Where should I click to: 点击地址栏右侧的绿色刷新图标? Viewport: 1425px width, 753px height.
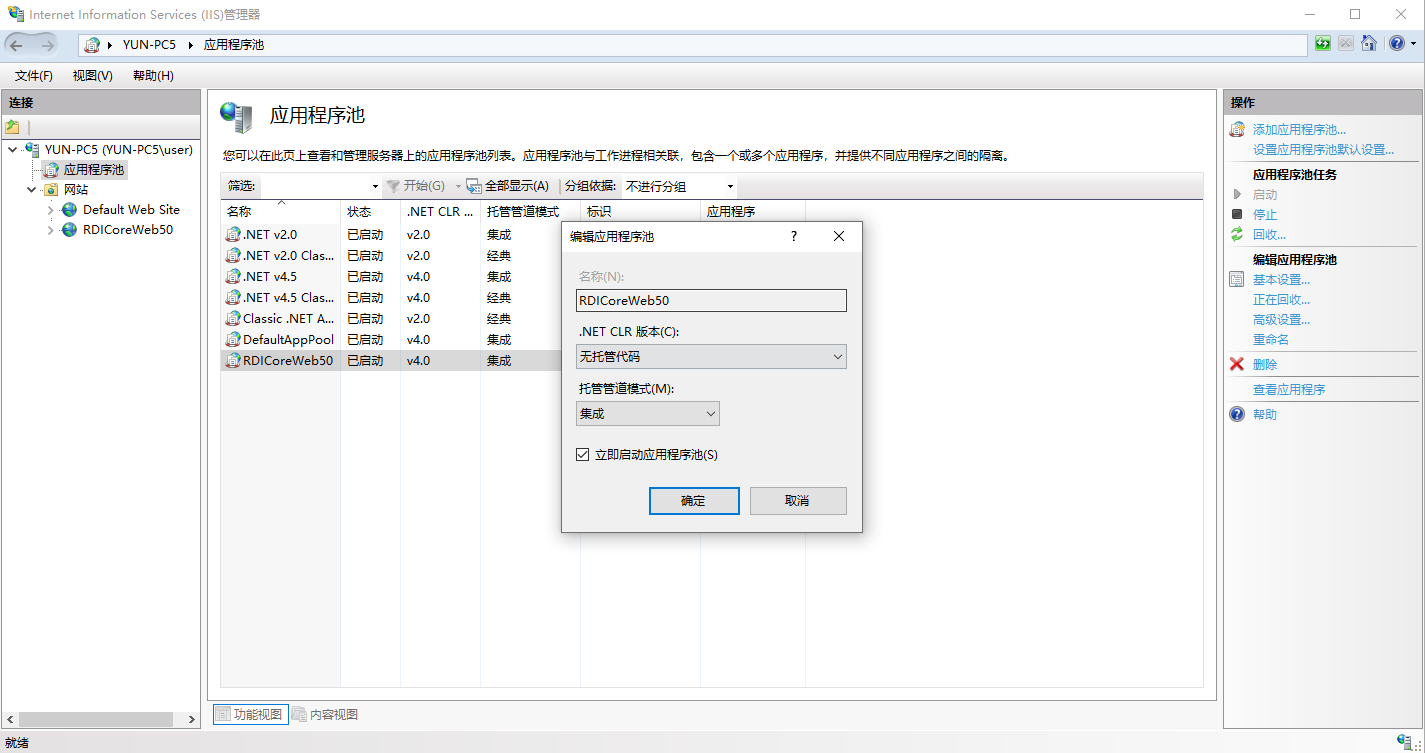point(1322,44)
